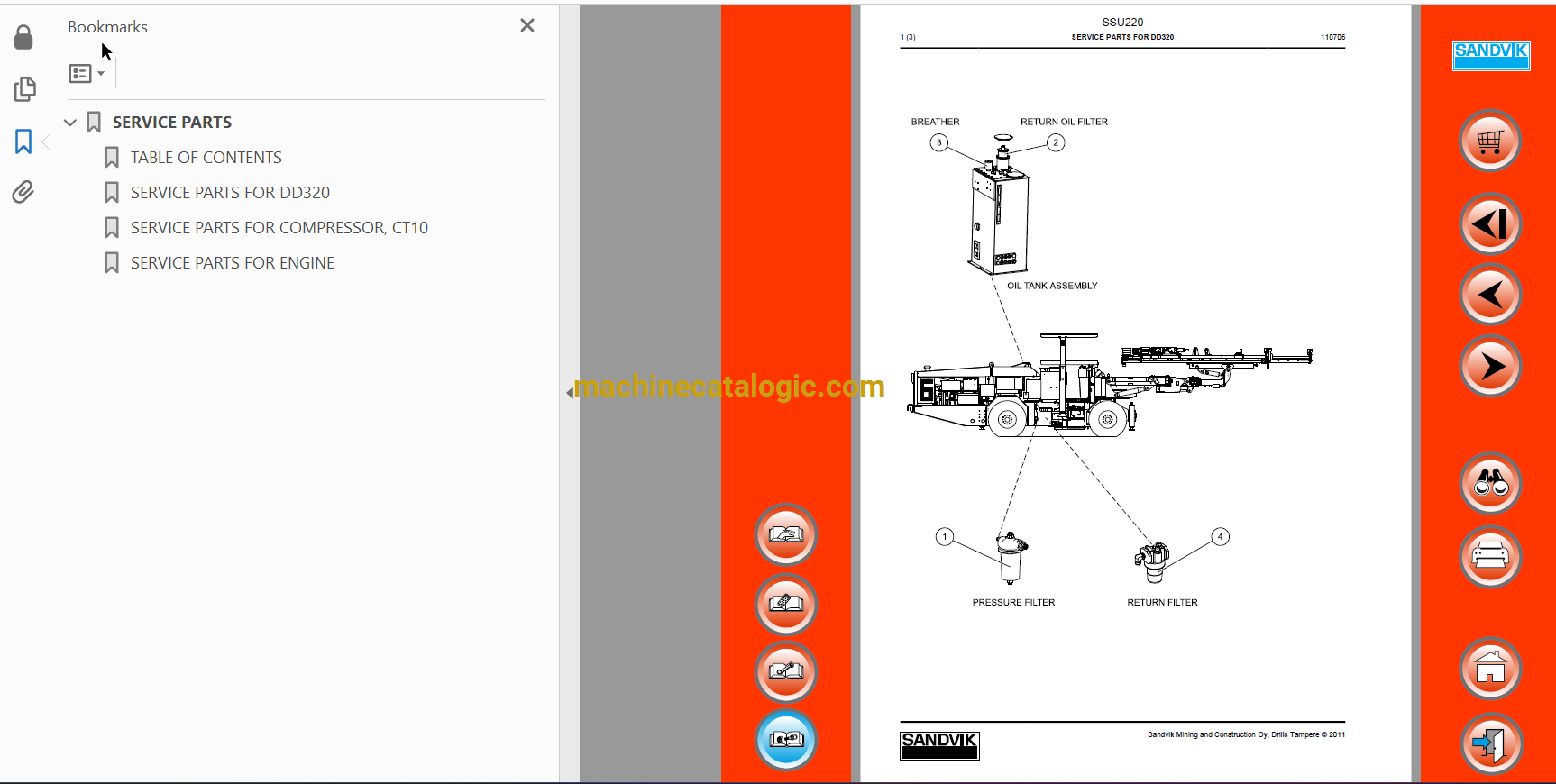Click the exit door button

pos(1490,743)
